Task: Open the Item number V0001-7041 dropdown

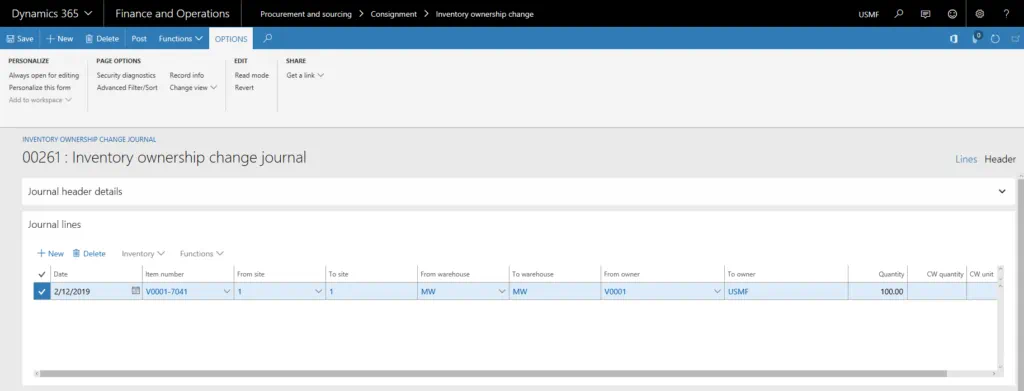Action: 227,292
